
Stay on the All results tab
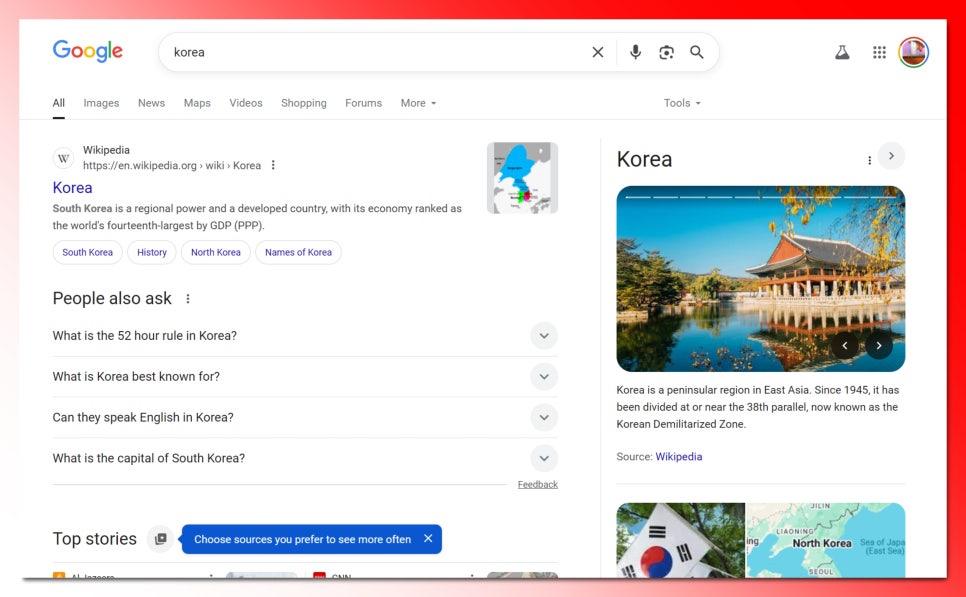[59, 103]
